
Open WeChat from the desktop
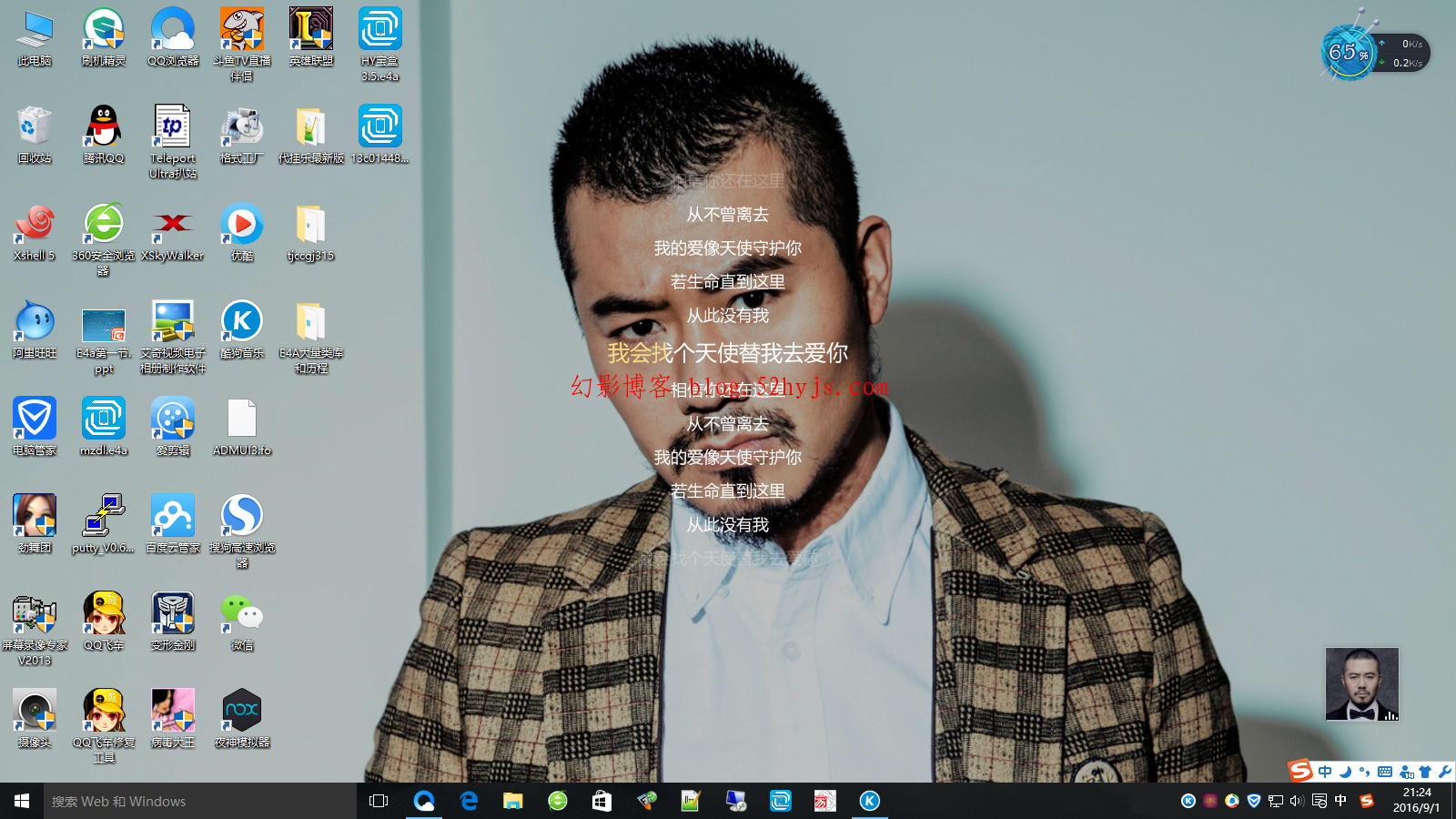pos(242,614)
